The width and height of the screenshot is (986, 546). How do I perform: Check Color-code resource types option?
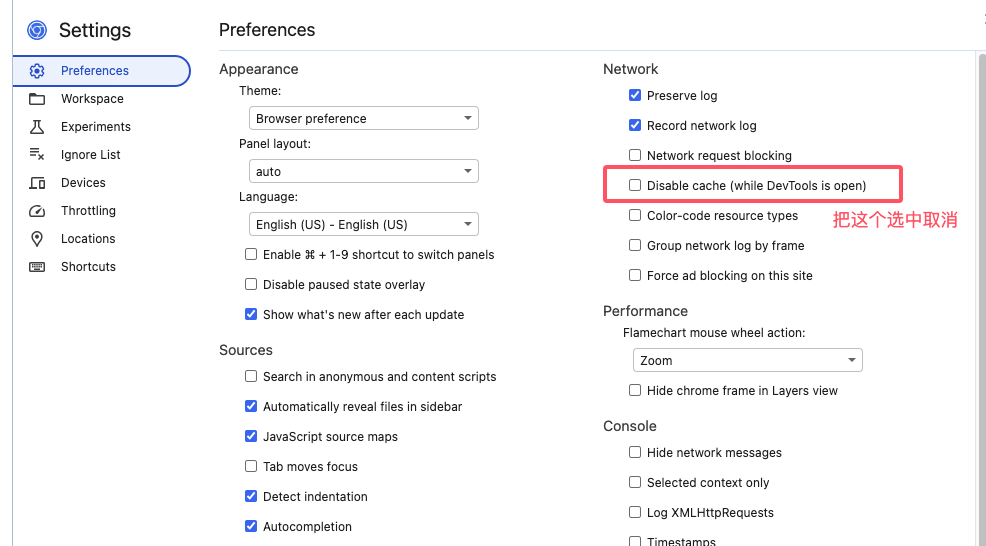635,215
